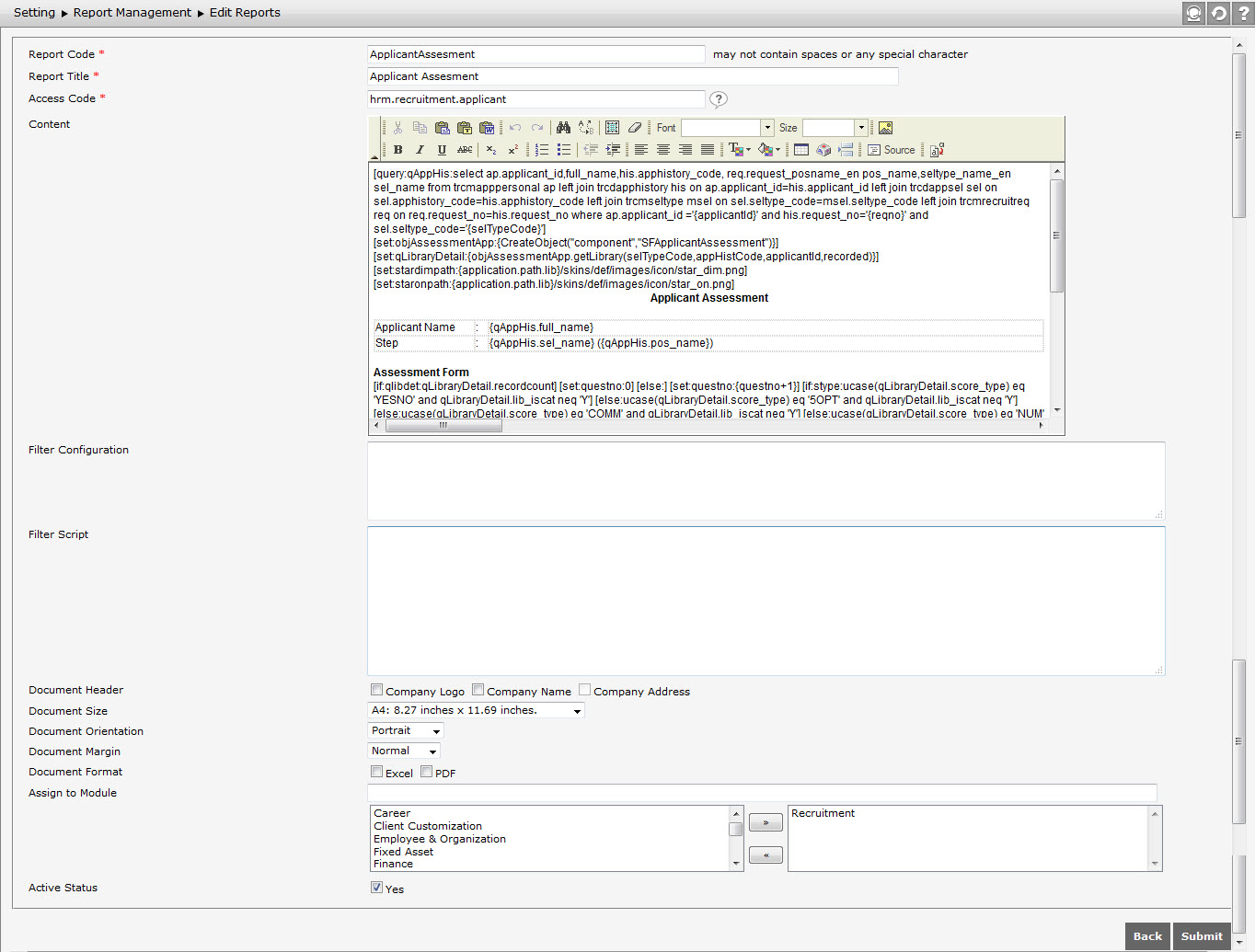Click the Back button

tap(1146, 936)
